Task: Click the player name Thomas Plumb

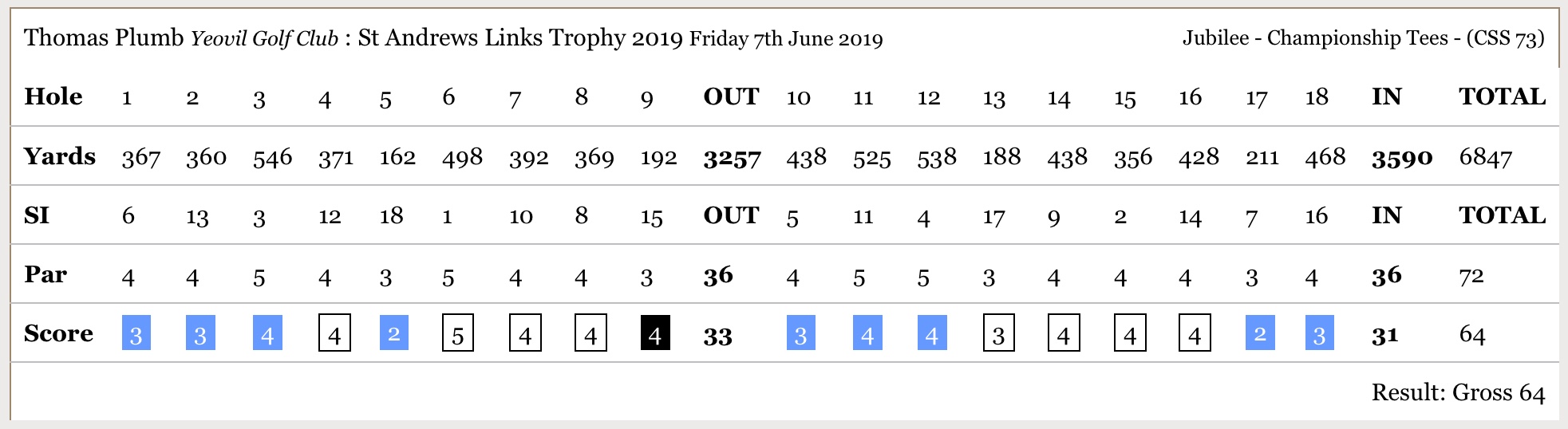Action: pos(104,37)
